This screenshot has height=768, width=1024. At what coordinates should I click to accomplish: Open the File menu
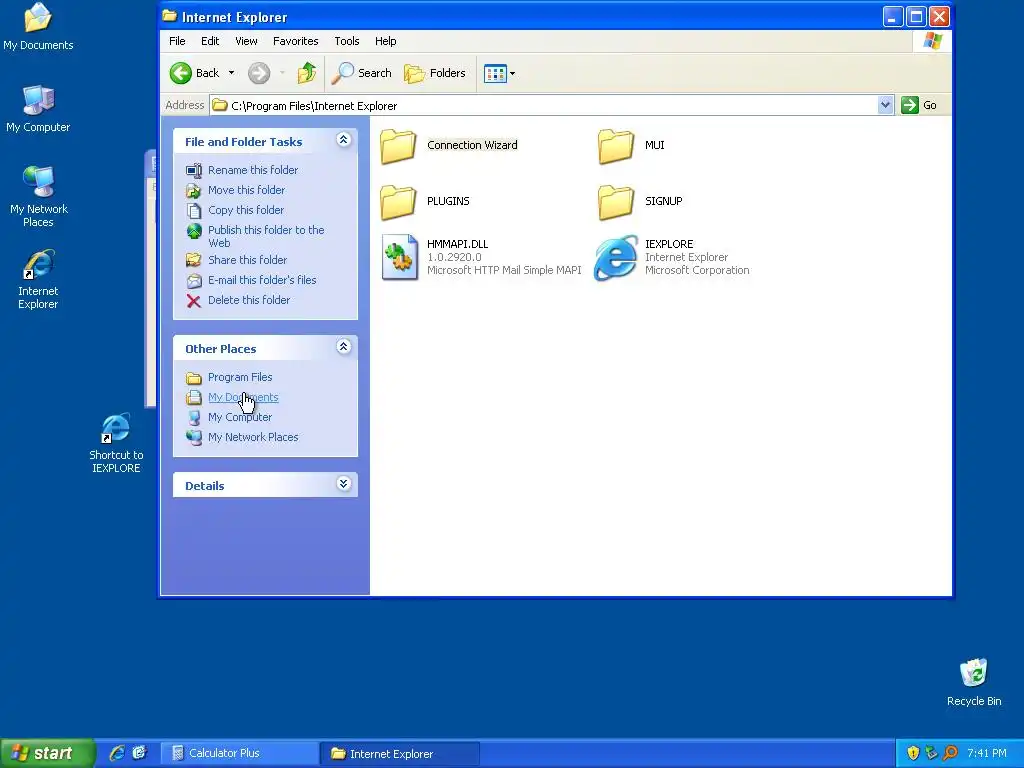[177, 41]
